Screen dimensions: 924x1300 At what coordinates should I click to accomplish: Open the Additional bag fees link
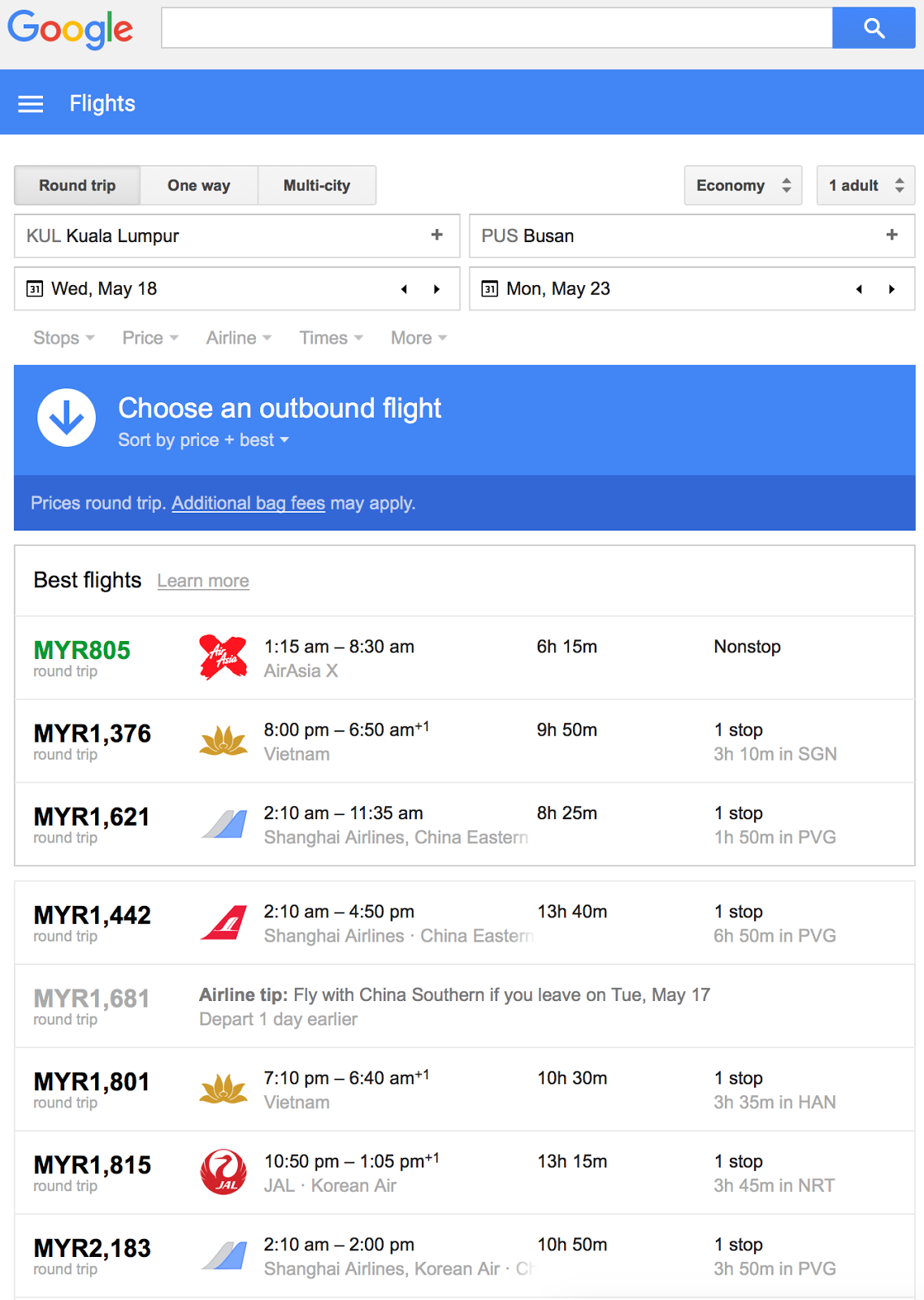pyautogui.click(x=248, y=504)
